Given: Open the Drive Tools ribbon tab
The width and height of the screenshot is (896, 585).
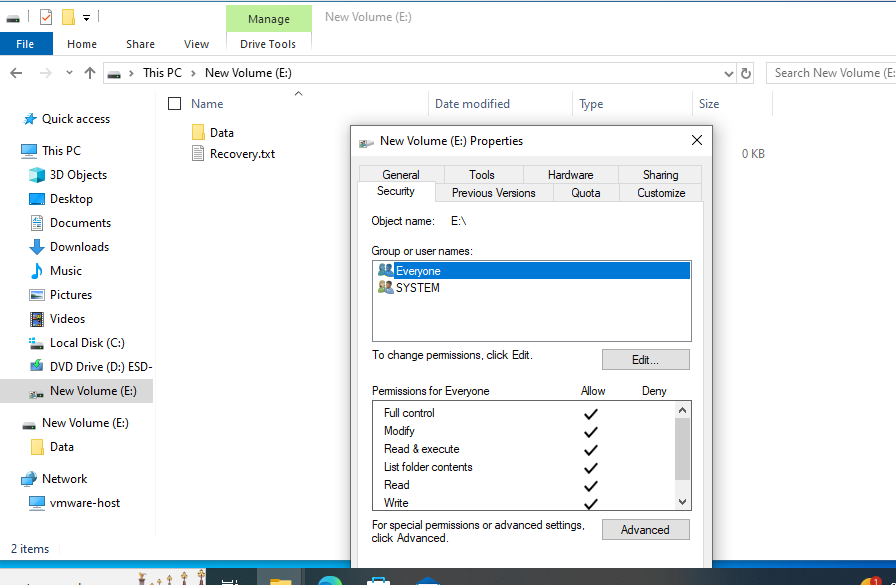Looking at the screenshot, I should coord(267,44).
